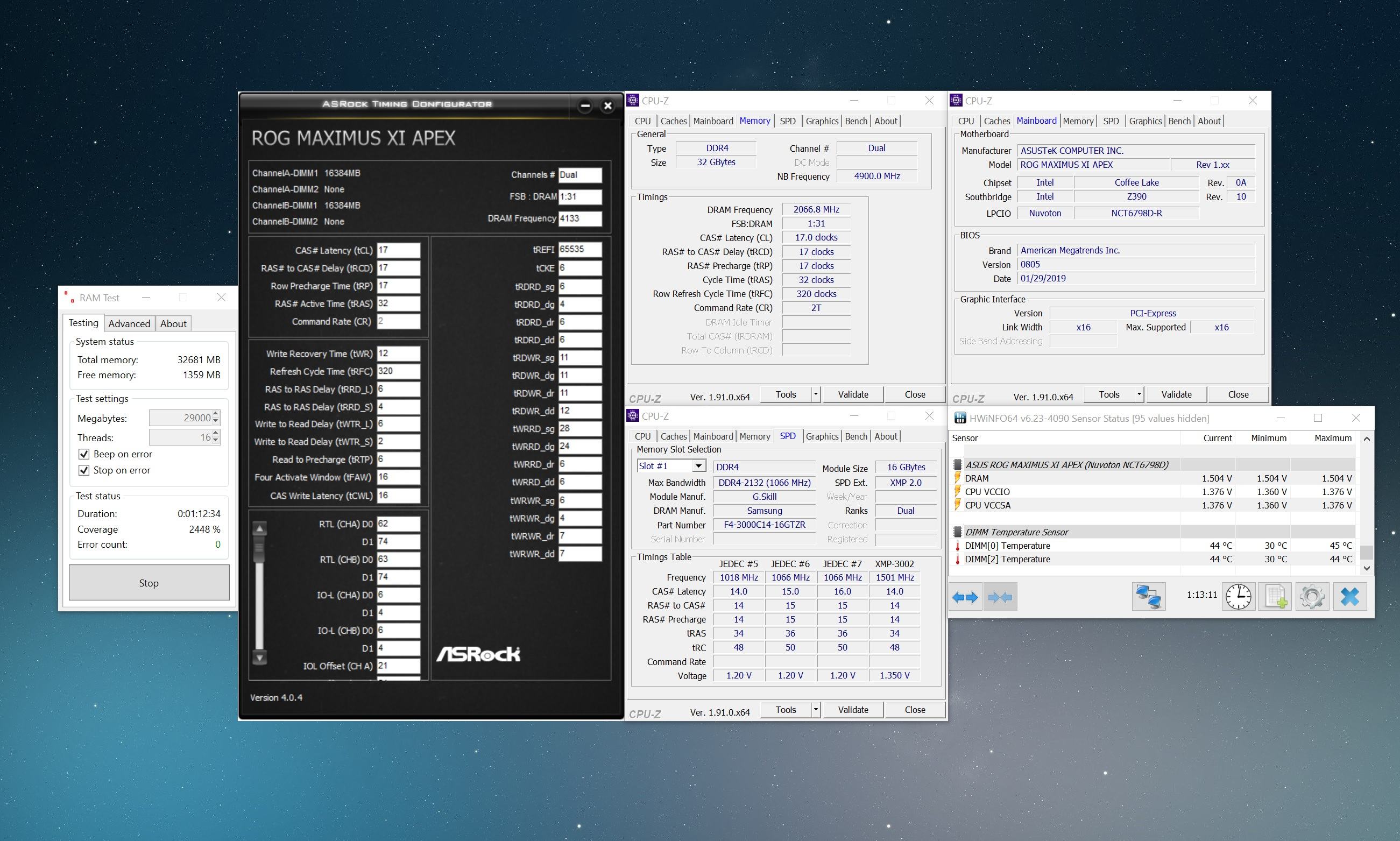Viewport: 1400px width, 841px height.
Task: Click CPU-Z Memory window title icon
Action: pyautogui.click(x=633, y=101)
